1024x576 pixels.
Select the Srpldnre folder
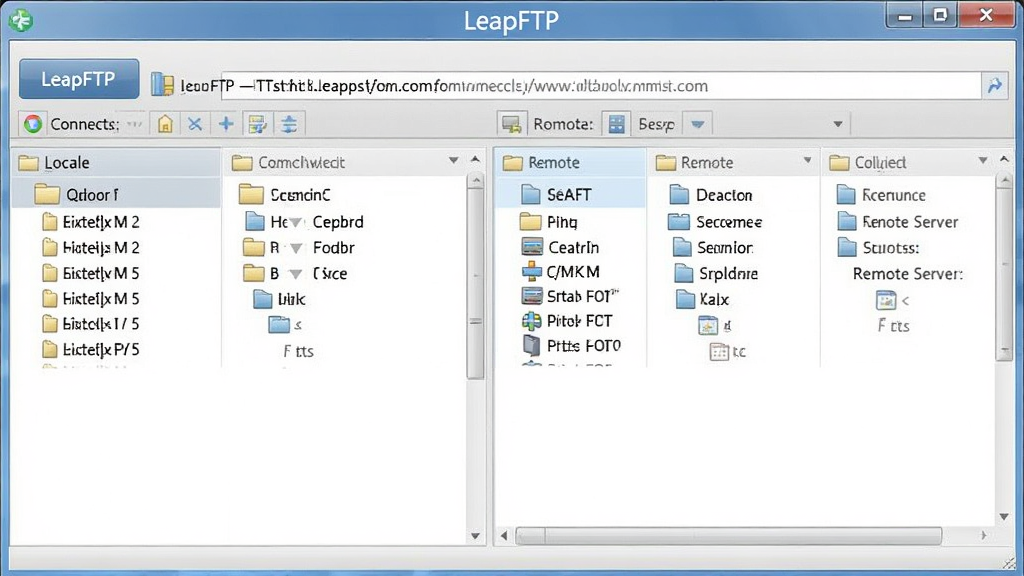pyautogui.click(x=716, y=273)
